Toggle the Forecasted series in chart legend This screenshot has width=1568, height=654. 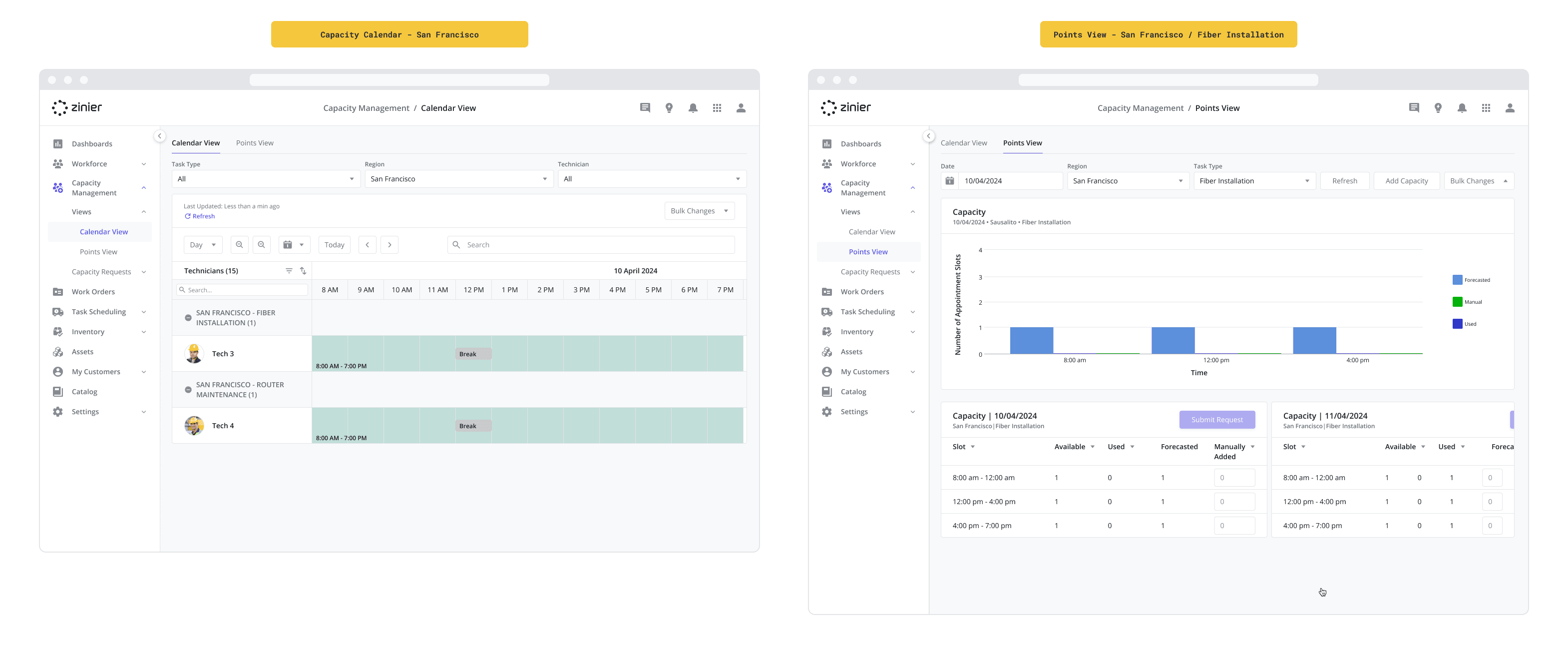click(1471, 280)
